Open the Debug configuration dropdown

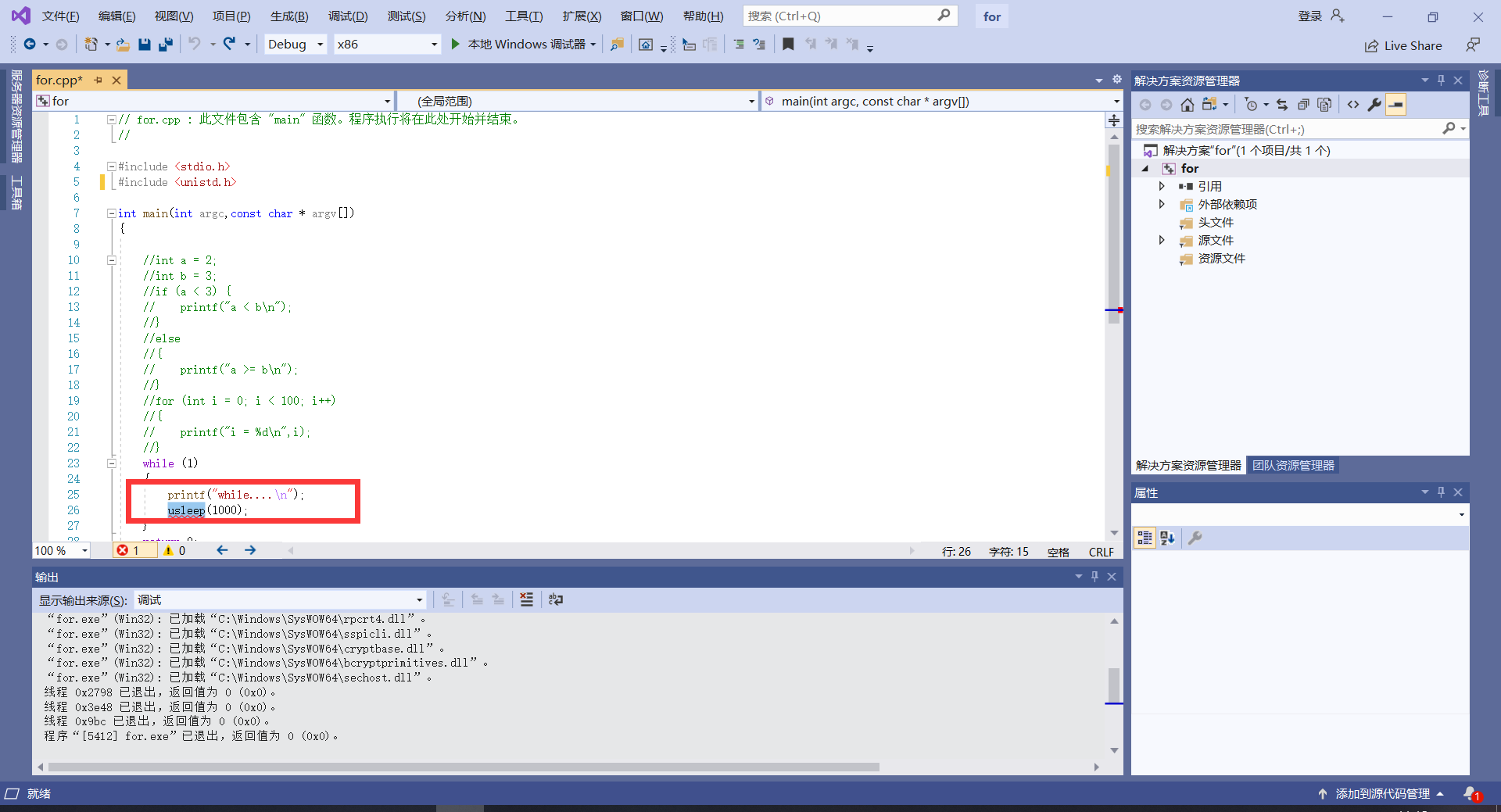(x=296, y=45)
